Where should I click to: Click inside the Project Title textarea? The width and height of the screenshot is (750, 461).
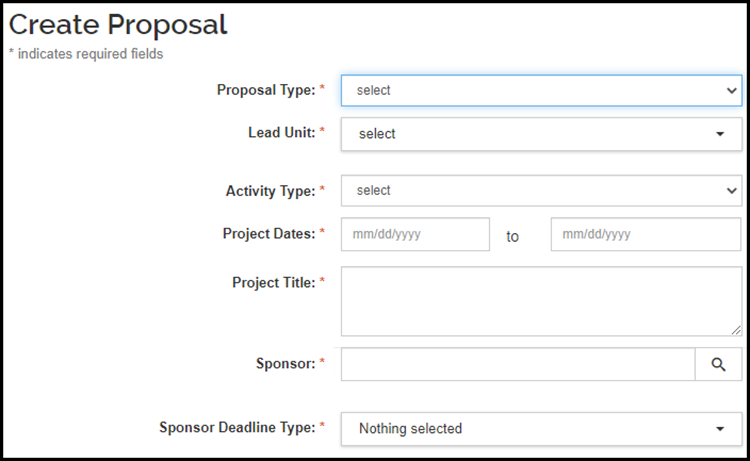pos(540,301)
